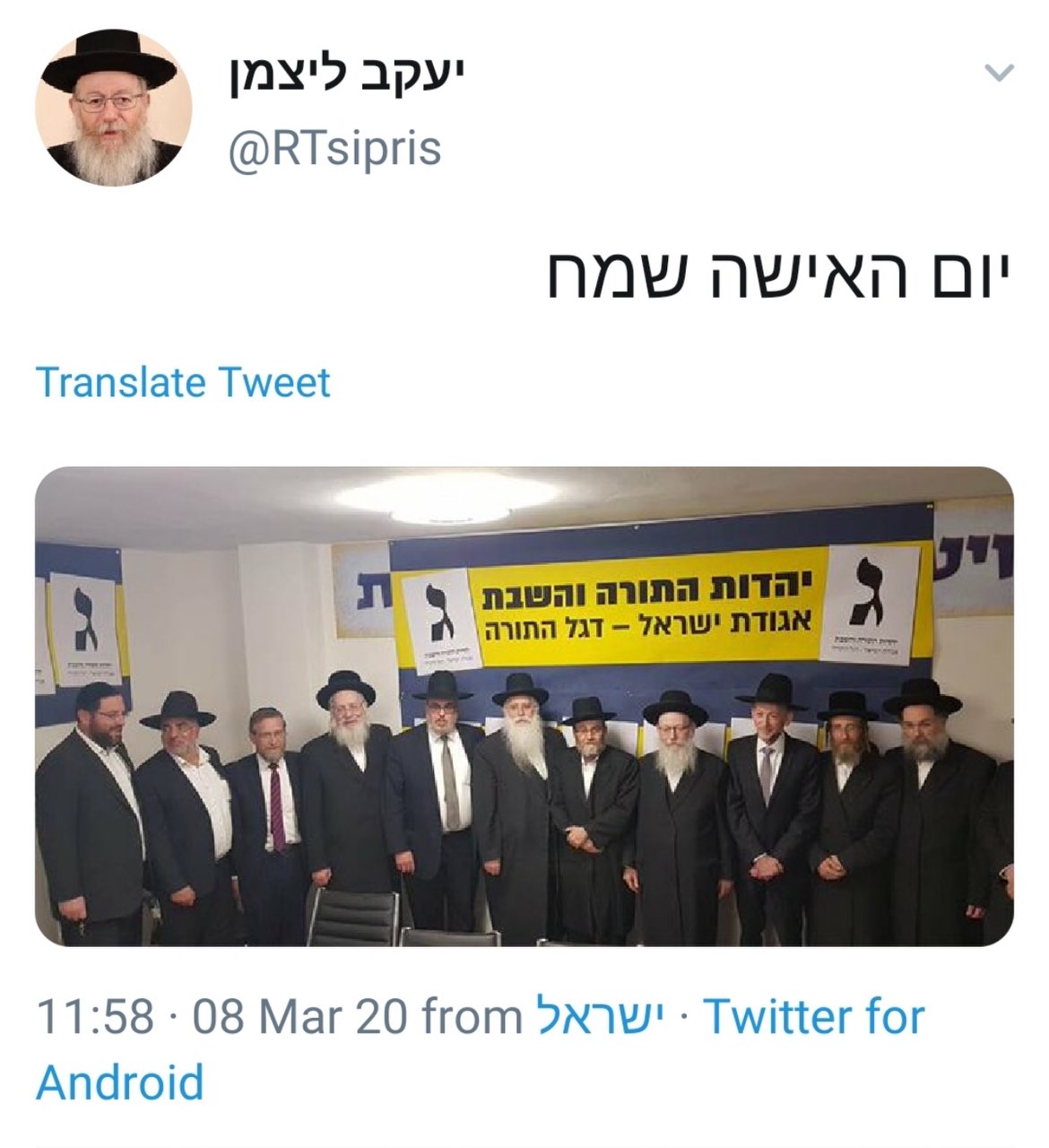Open the tweet options chevron menu
This screenshot has height=1148, width=1049.
[x=999, y=73]
